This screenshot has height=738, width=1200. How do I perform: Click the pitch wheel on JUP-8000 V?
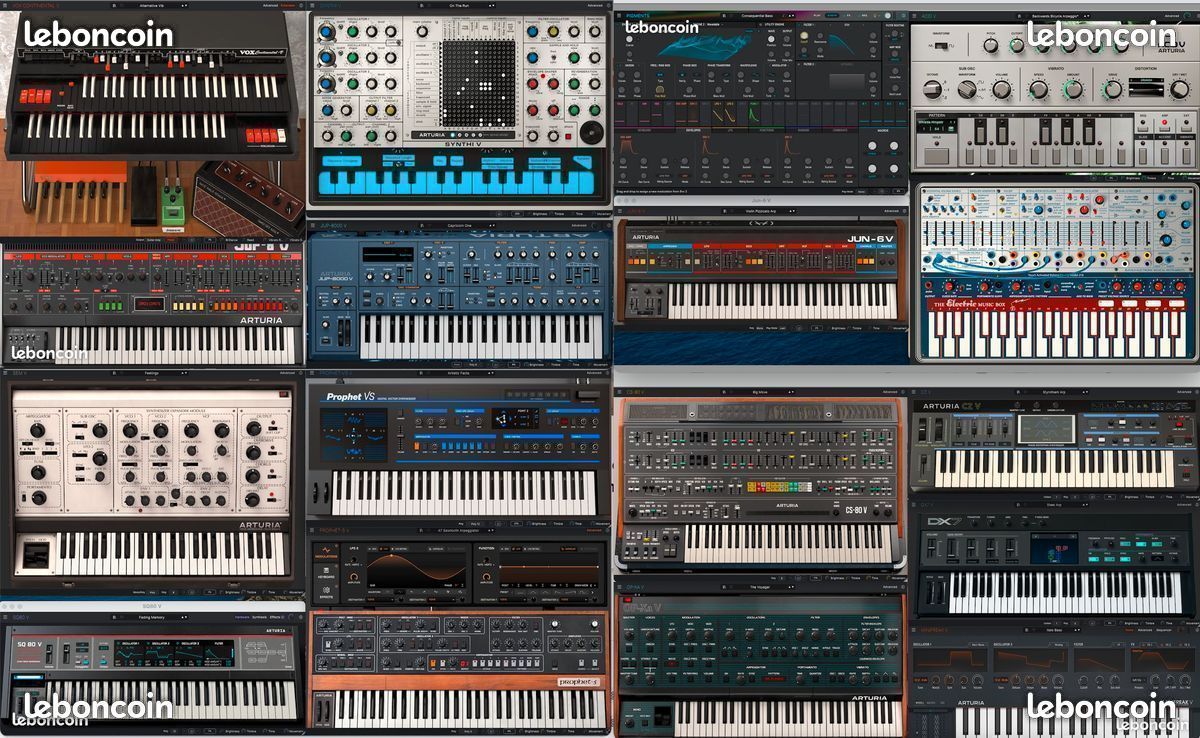(342, 334)
